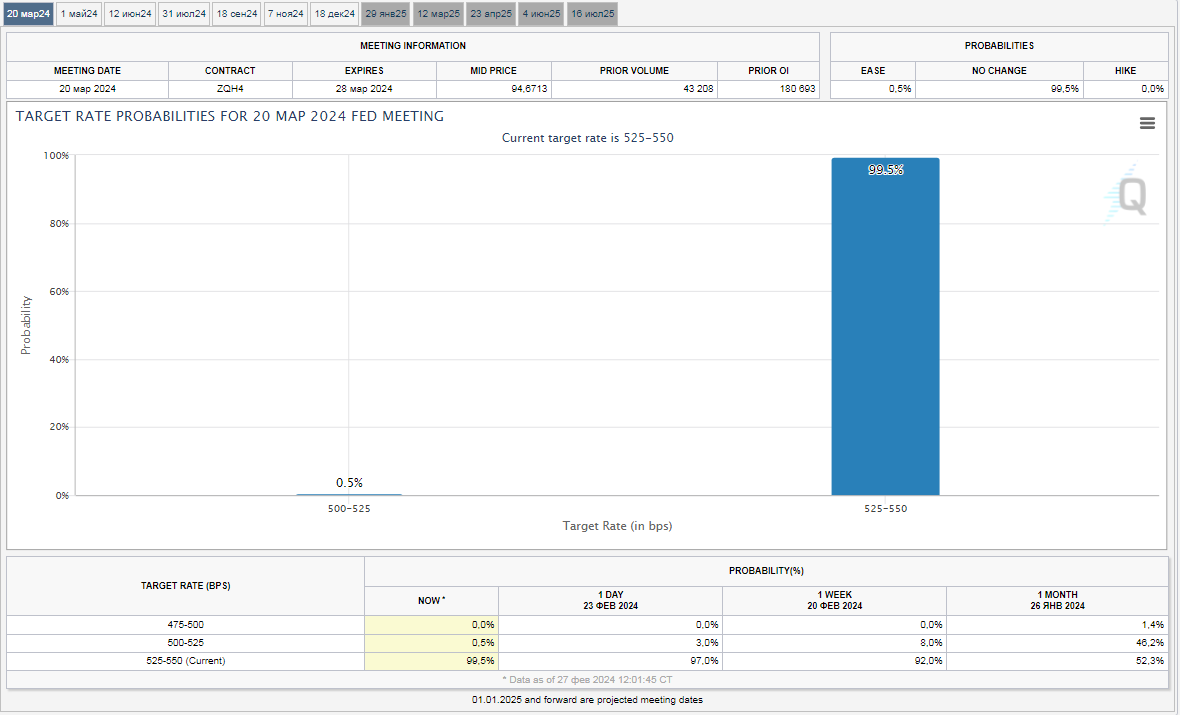Click the Q watermark logo on chart
Screen dimensions: 1180x715
1129,195
